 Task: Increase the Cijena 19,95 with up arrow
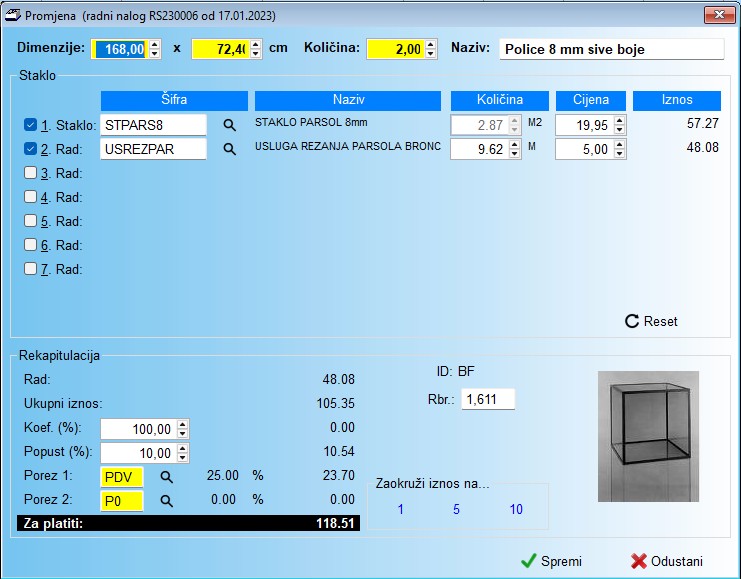coord(620,120)
